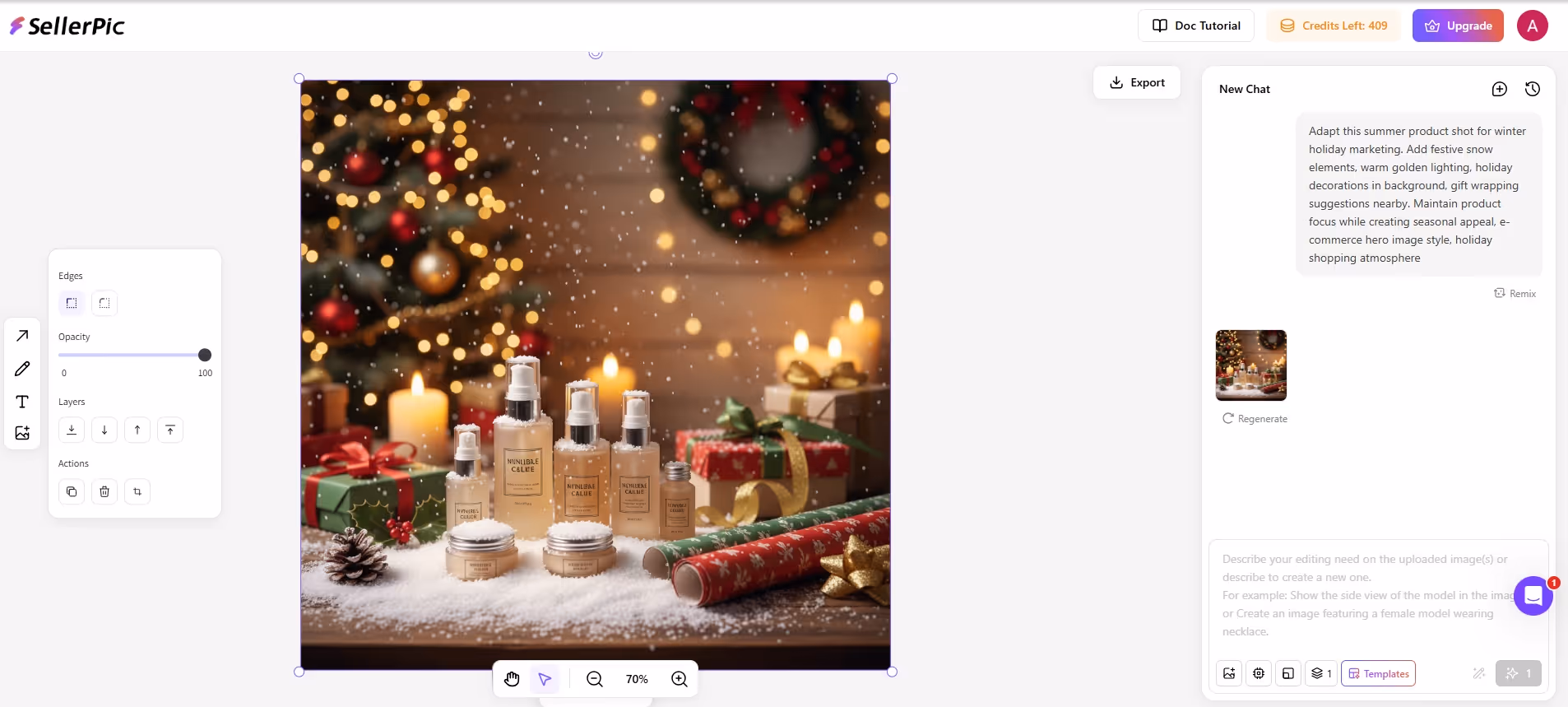Screen dimensions: 1568x707
Task: Open the Templates panel
Action: [1378, 673]
